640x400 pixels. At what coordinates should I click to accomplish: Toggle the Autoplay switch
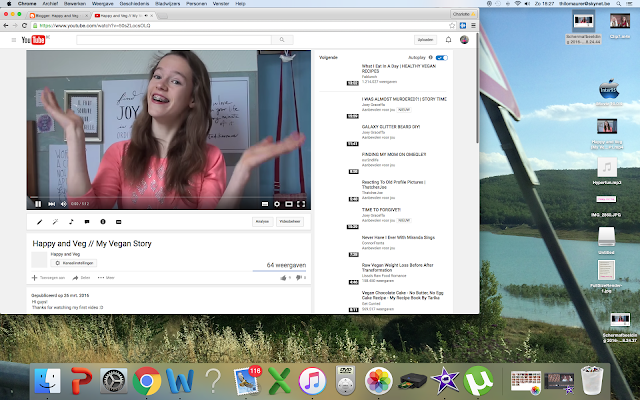click(x=442, y=58)
